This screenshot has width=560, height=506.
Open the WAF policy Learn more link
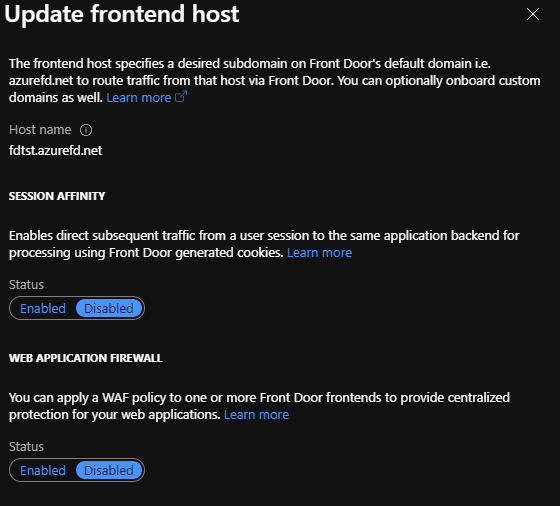point(256,415)
